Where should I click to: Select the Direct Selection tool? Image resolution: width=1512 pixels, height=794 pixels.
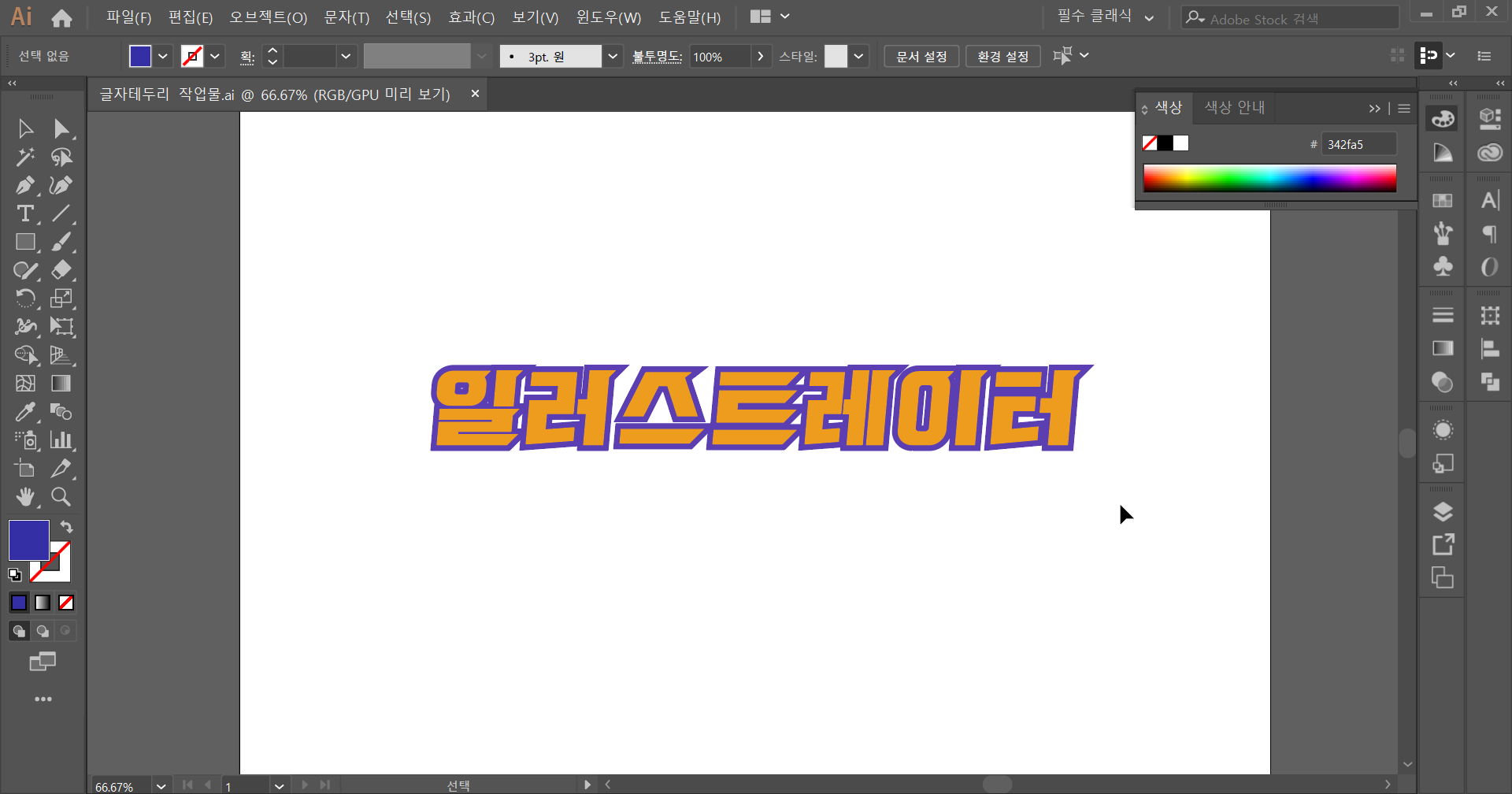61,128
